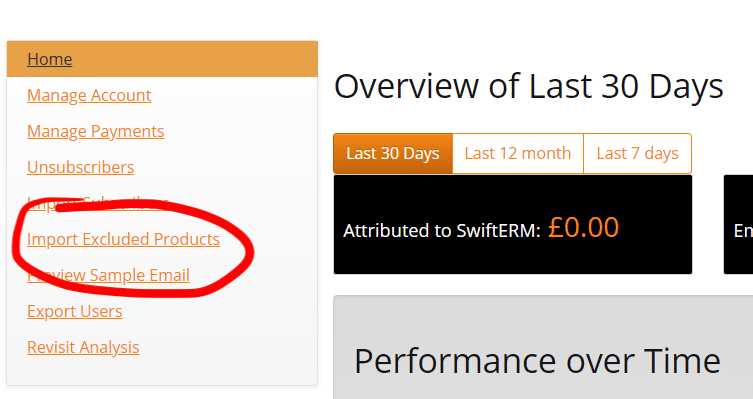Open Manage Payments from sidebar
The width and height of the screenshot is (753, 399).
(x=96, y=131)
